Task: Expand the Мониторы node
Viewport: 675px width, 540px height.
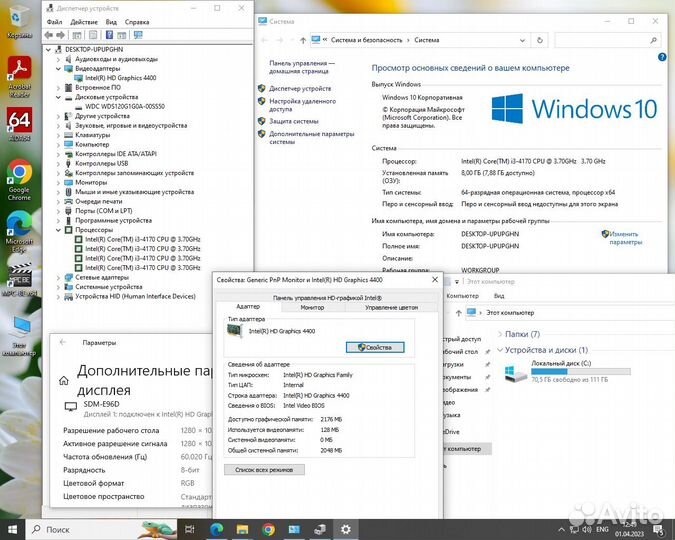Action: (58, 183)
